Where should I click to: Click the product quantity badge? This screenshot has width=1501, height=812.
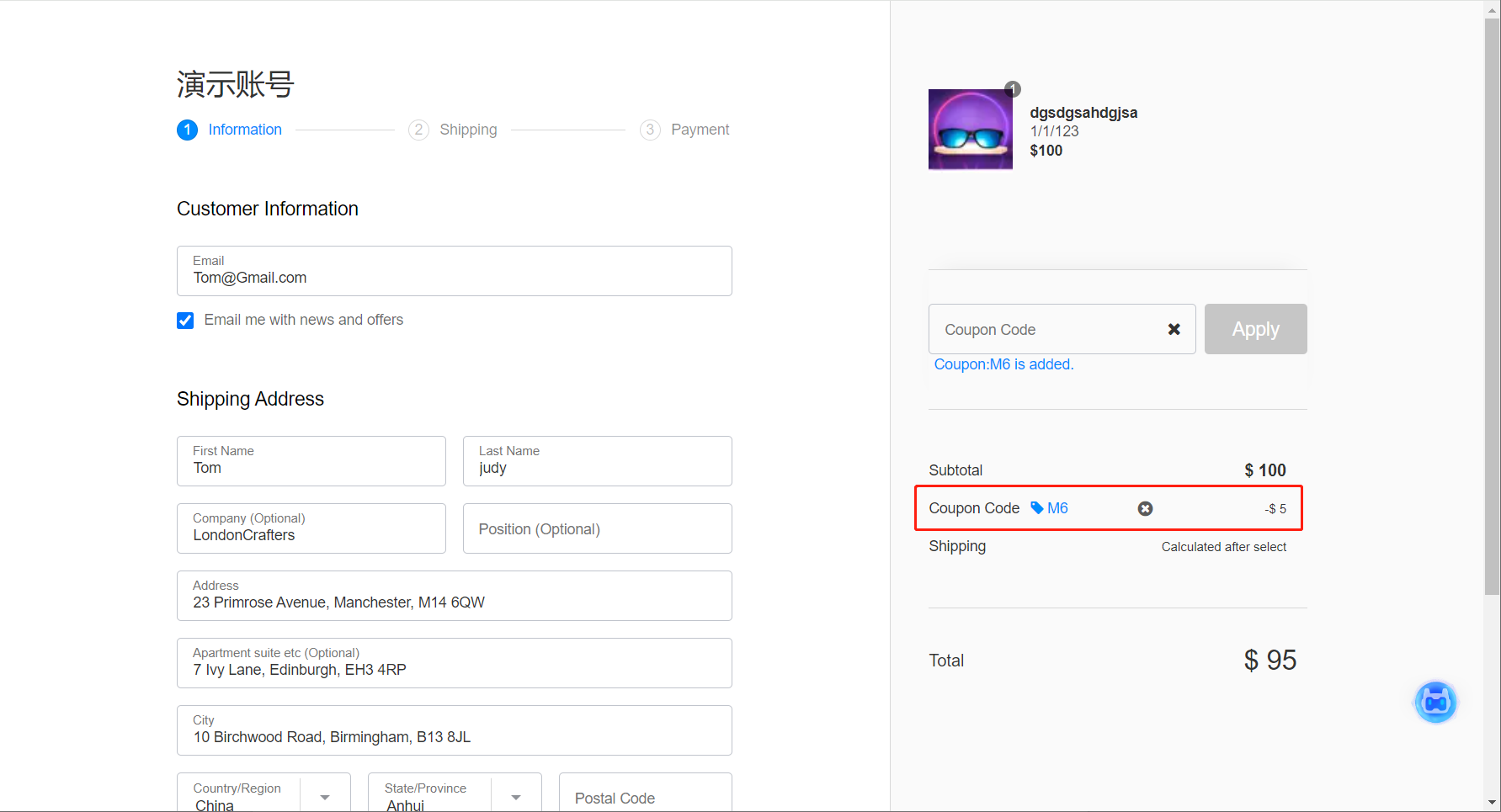[1013, 89]
